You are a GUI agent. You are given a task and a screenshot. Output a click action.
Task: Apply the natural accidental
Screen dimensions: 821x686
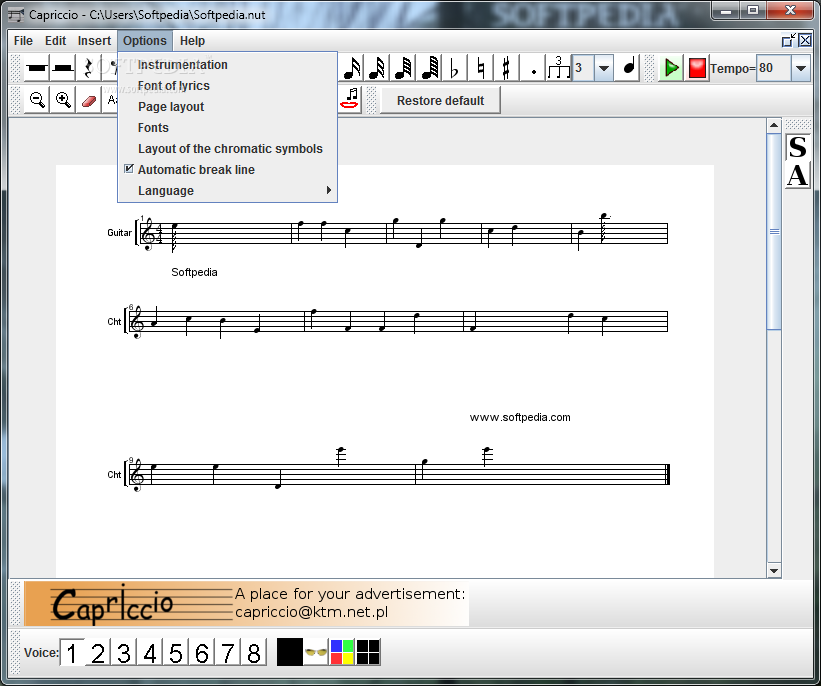coord(480,68)
